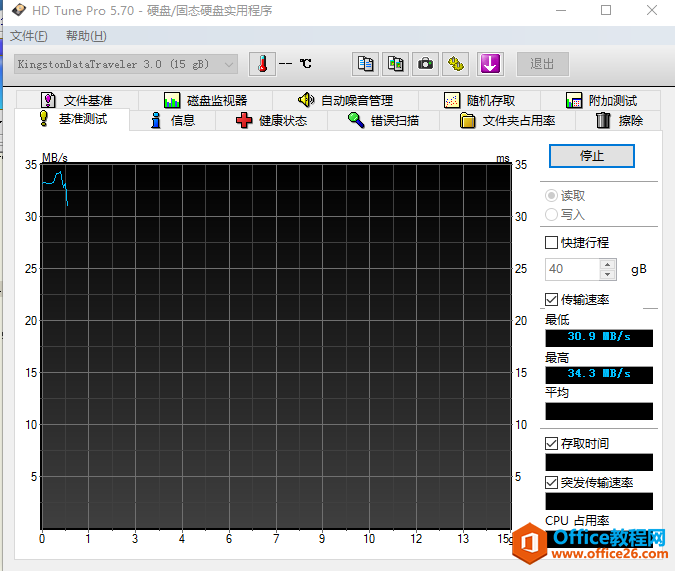Switch to the 随机存取 tab

tap(480, 100)
